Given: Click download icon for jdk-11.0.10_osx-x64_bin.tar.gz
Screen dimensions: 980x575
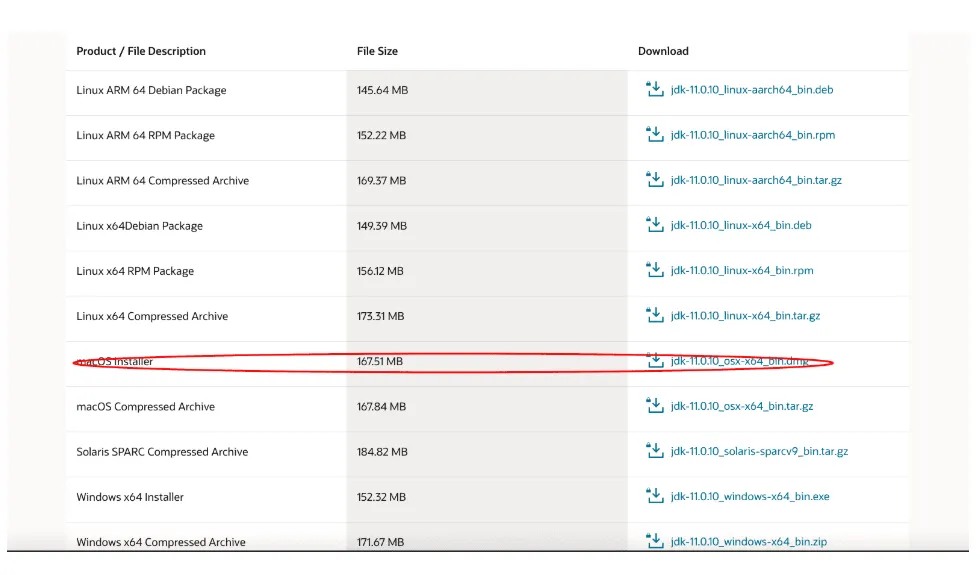Looking at the screenshot, I should (x=654, y=406).
